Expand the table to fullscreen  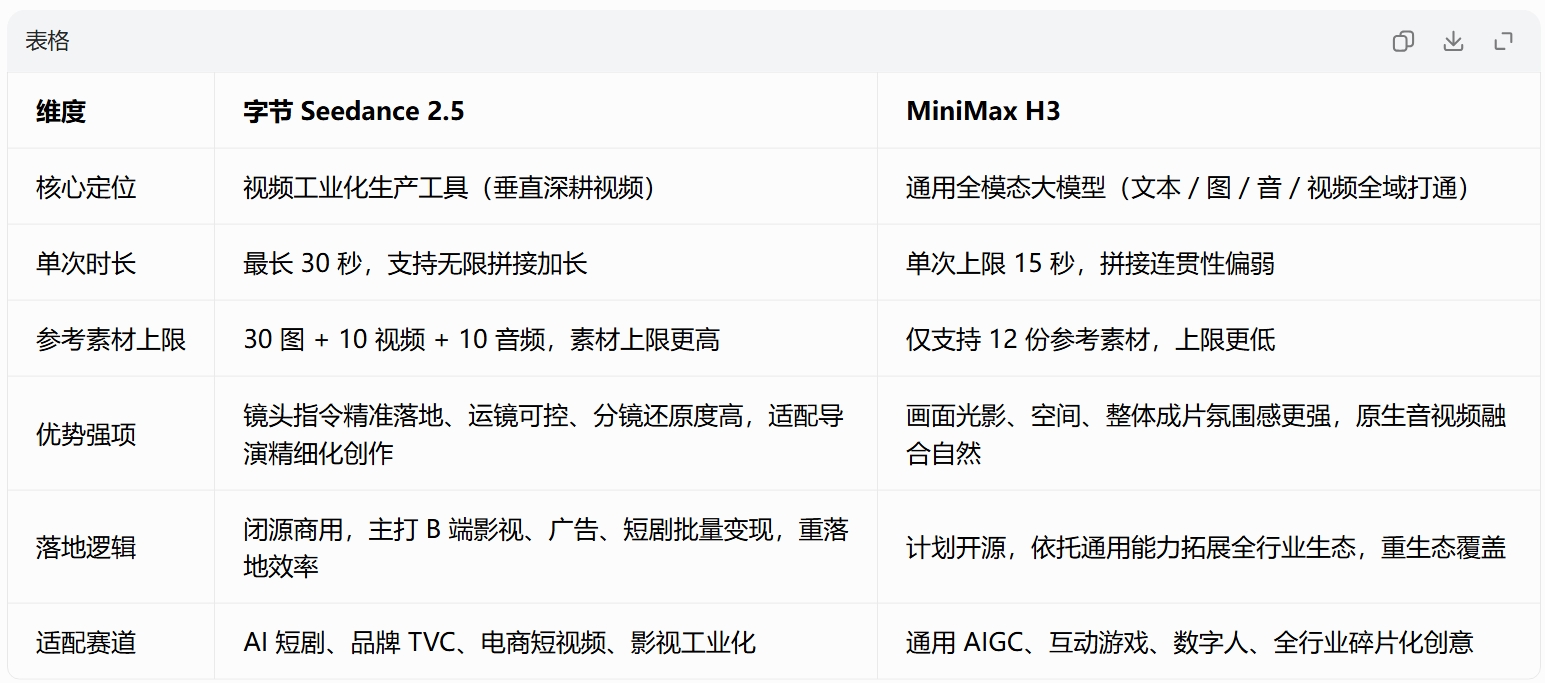tap(1503, 41)
